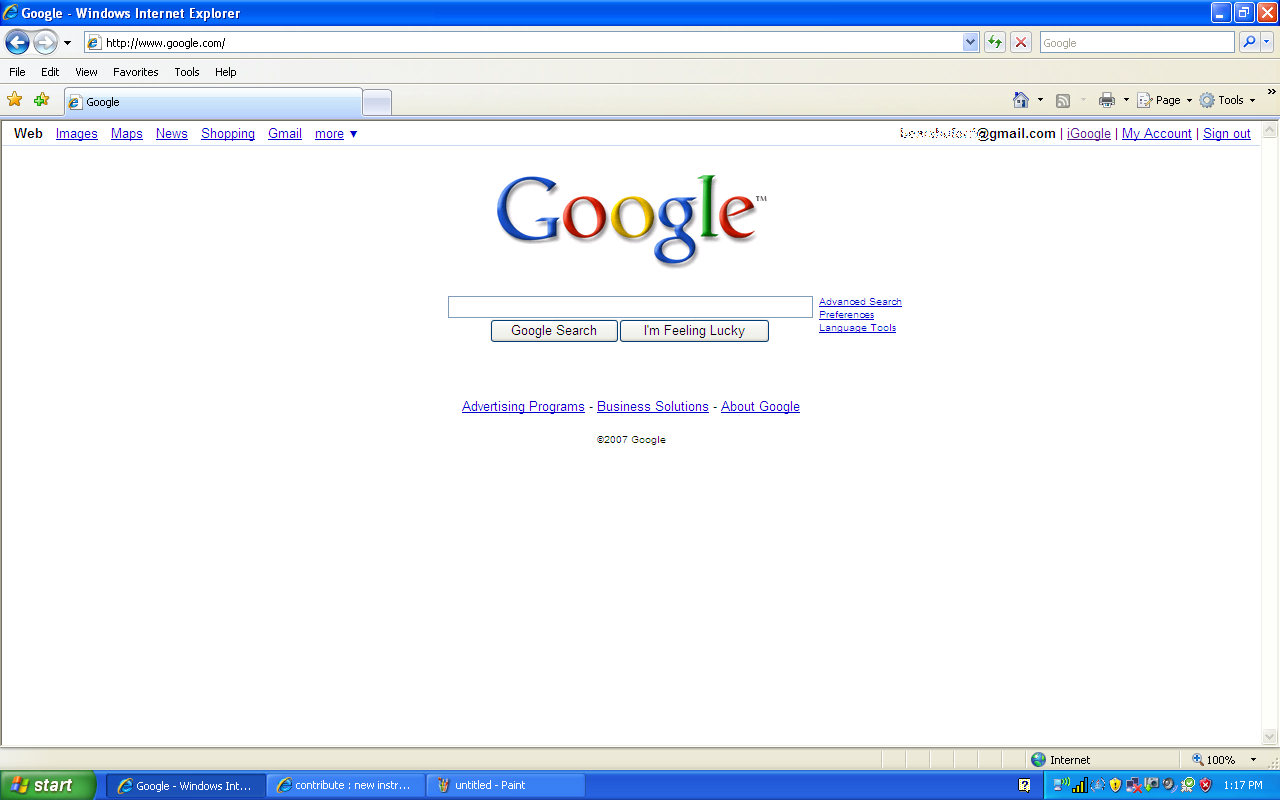Viewport: 1280px width, 800px height.
Task: Stop loading with the red X icon
Action: click(1021, 42)
